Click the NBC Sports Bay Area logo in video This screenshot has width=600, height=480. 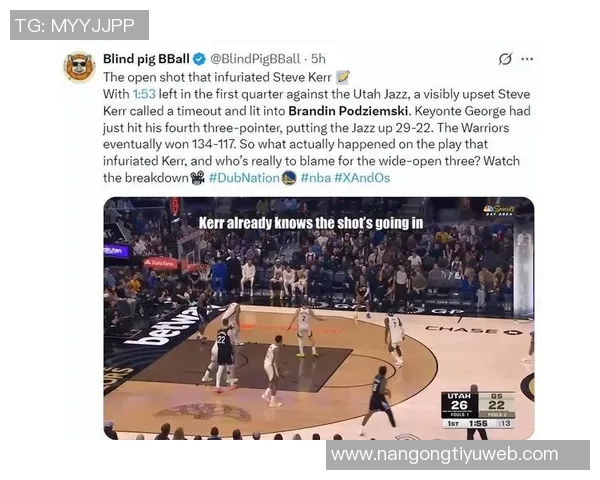pyautogui.click(x=499, y=211)
